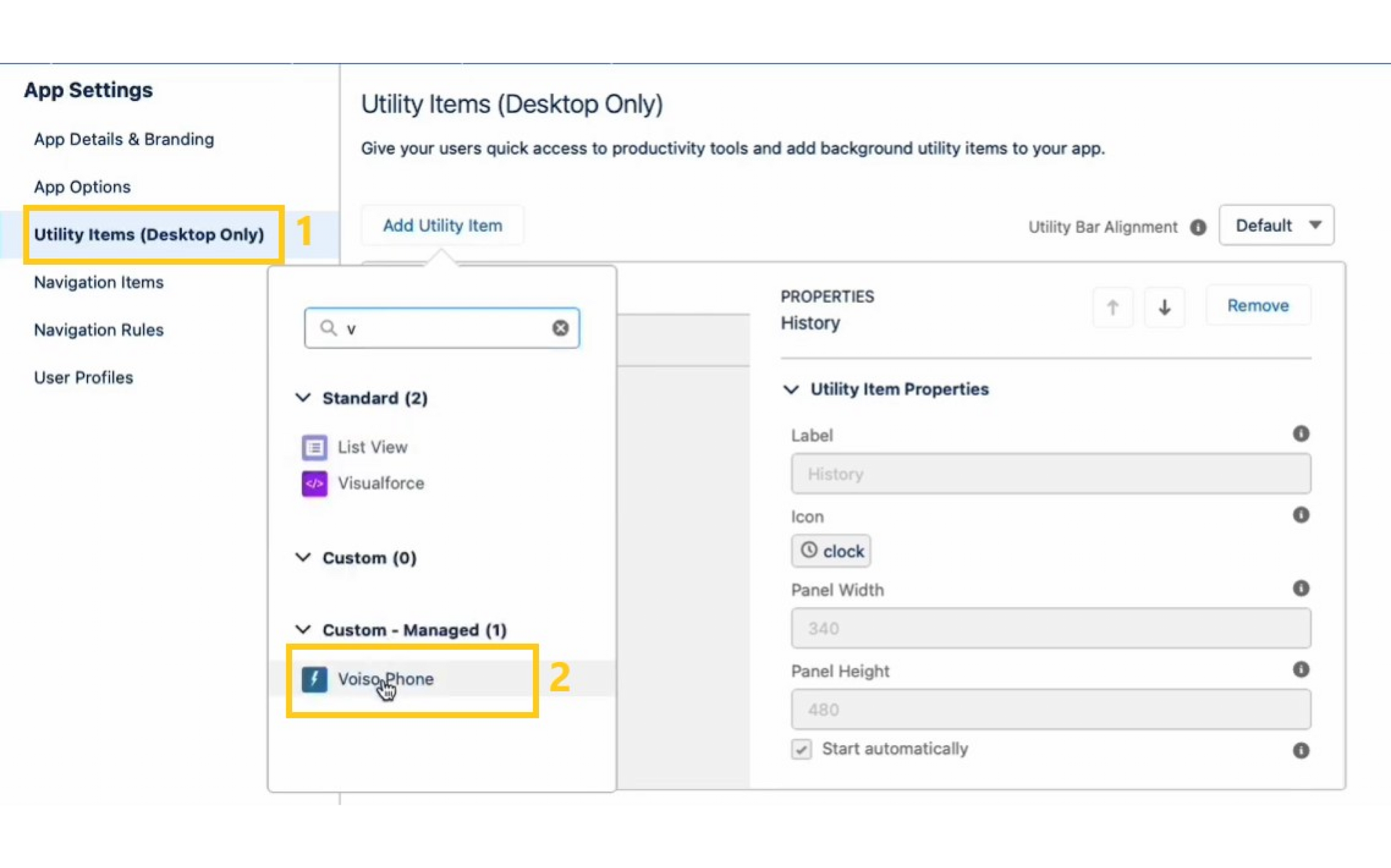This screenshot has height=868, width=1391.
Task: Click the List View component icon
Action: click(313, 447)
